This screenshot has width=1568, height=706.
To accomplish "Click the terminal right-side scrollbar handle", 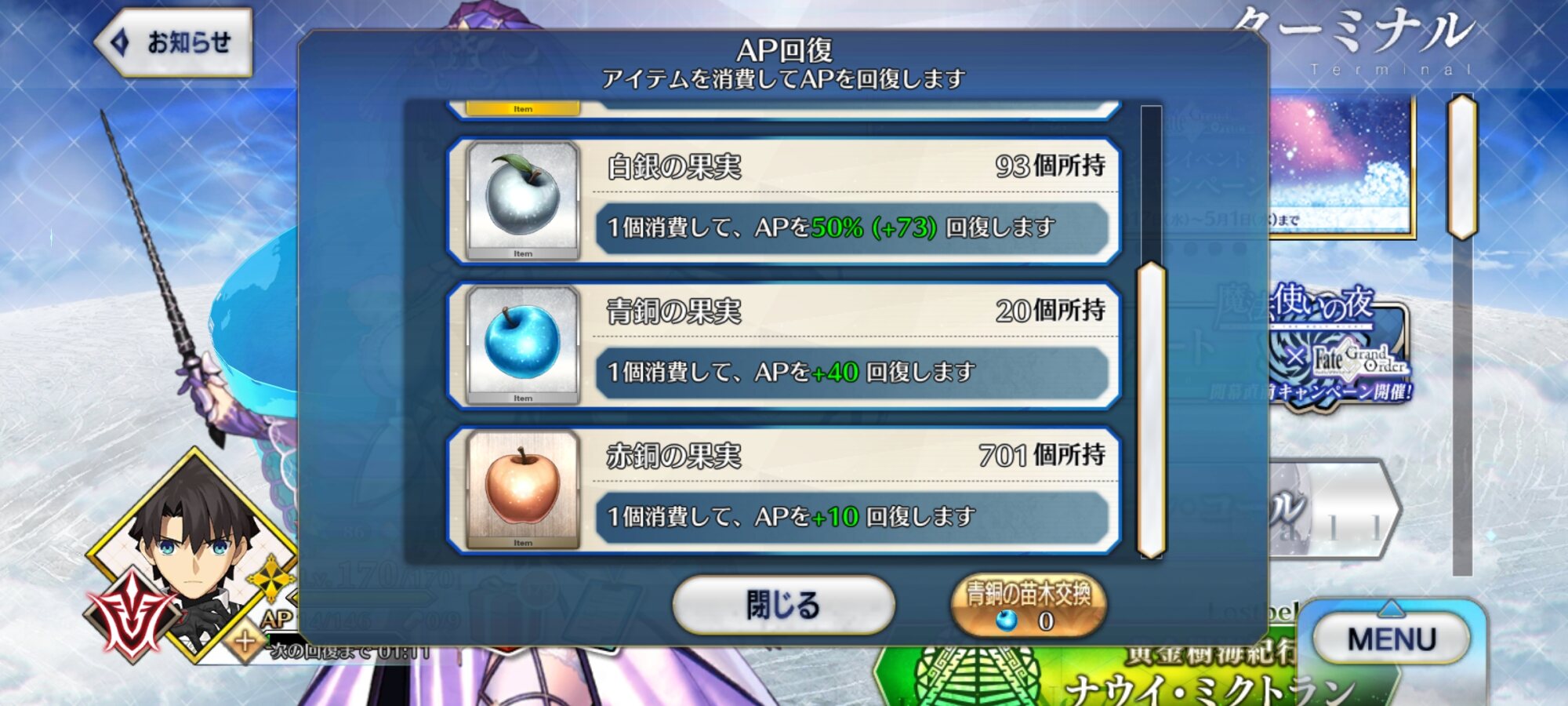I will [1462, 166].
